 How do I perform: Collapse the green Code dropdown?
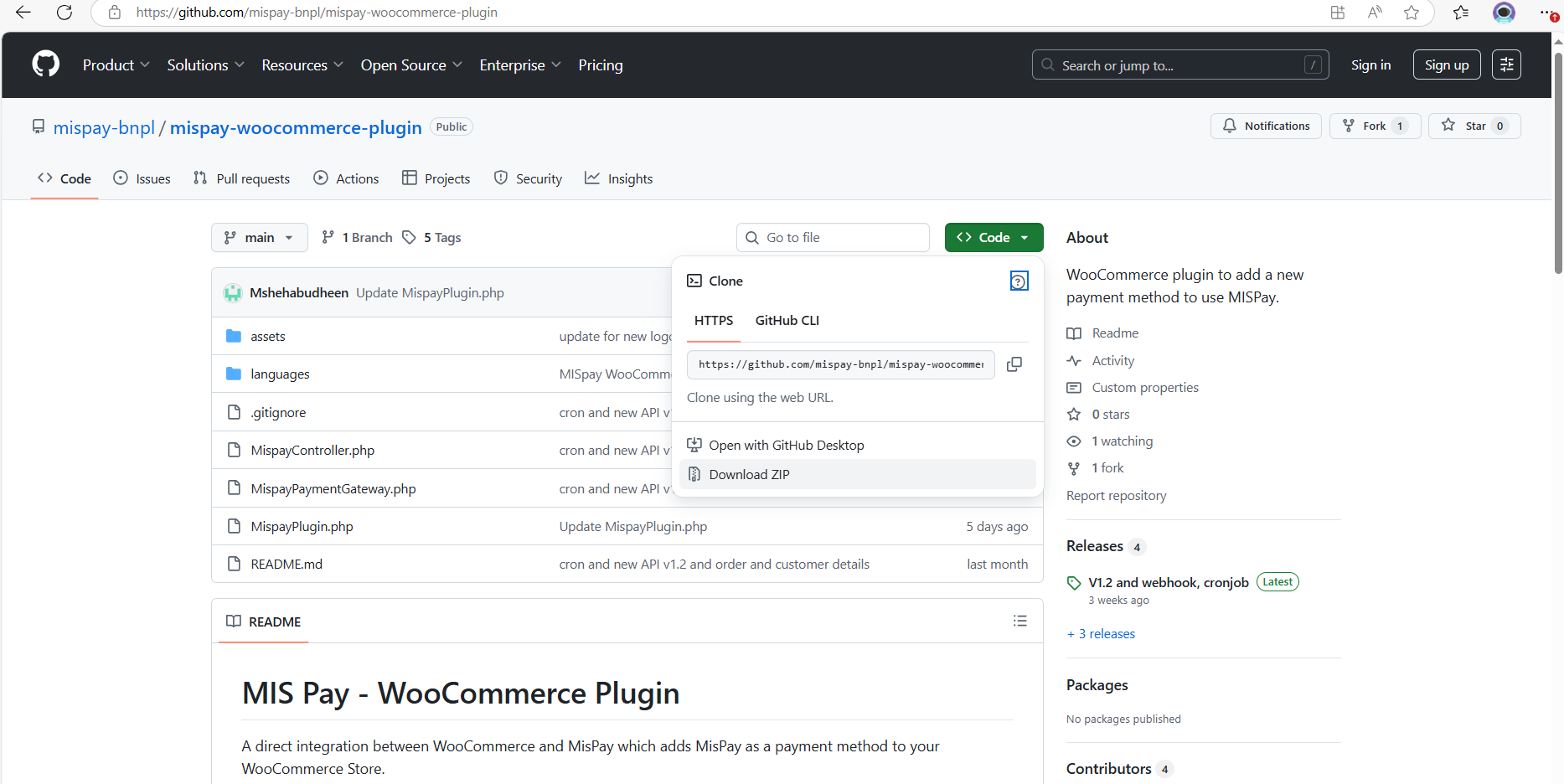[994, 238]
